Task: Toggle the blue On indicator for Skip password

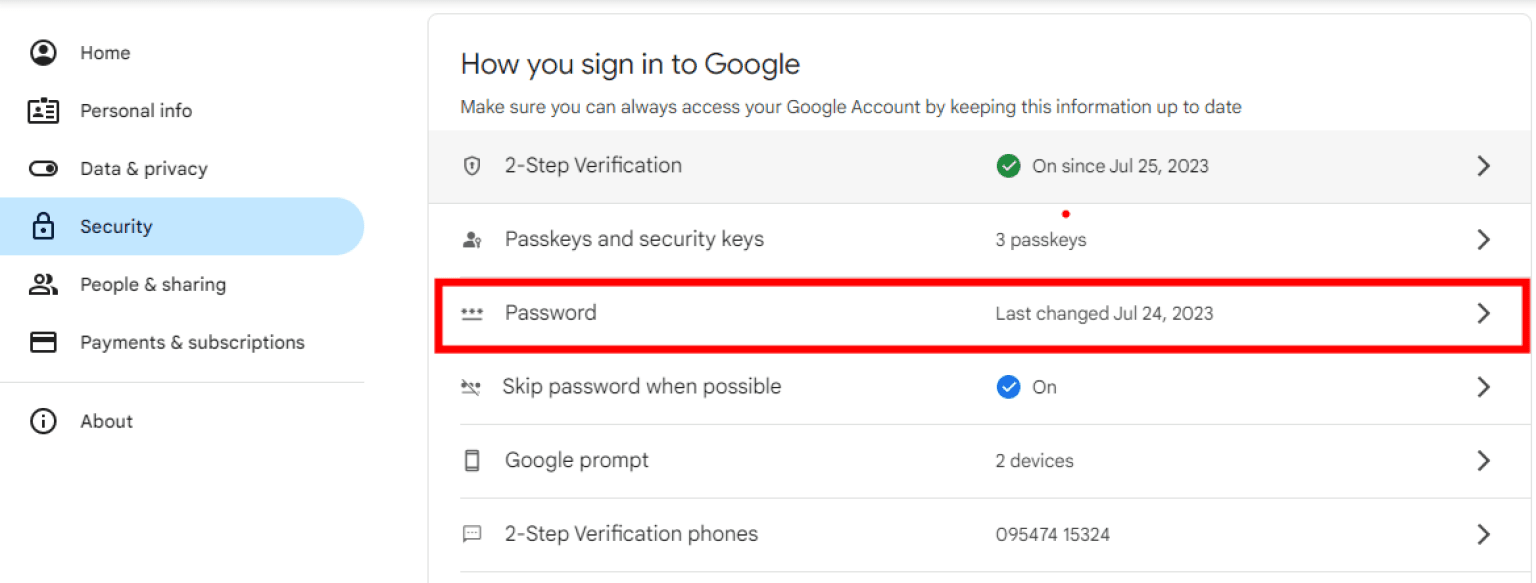Action: (x=1009, y=387)
